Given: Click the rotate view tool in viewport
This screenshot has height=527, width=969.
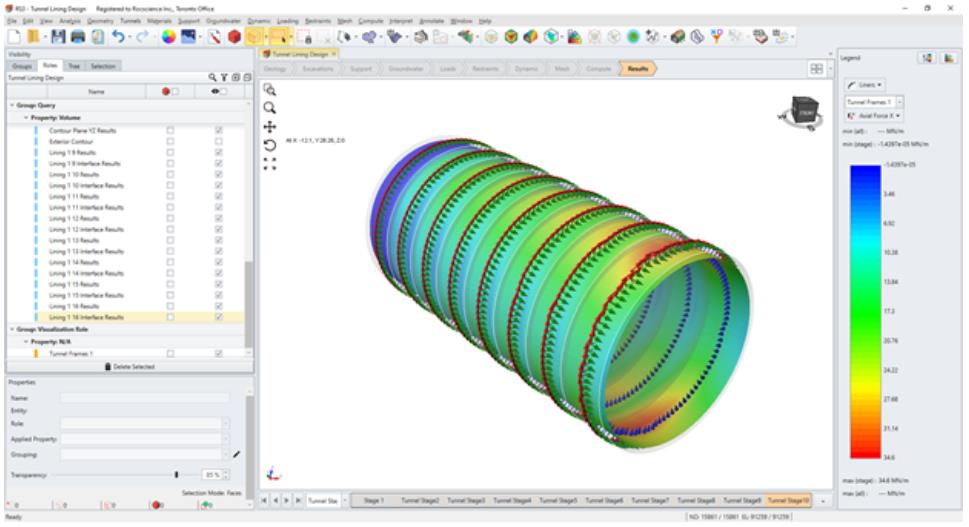Looking at the screenshot, I should tap(269, 146).
